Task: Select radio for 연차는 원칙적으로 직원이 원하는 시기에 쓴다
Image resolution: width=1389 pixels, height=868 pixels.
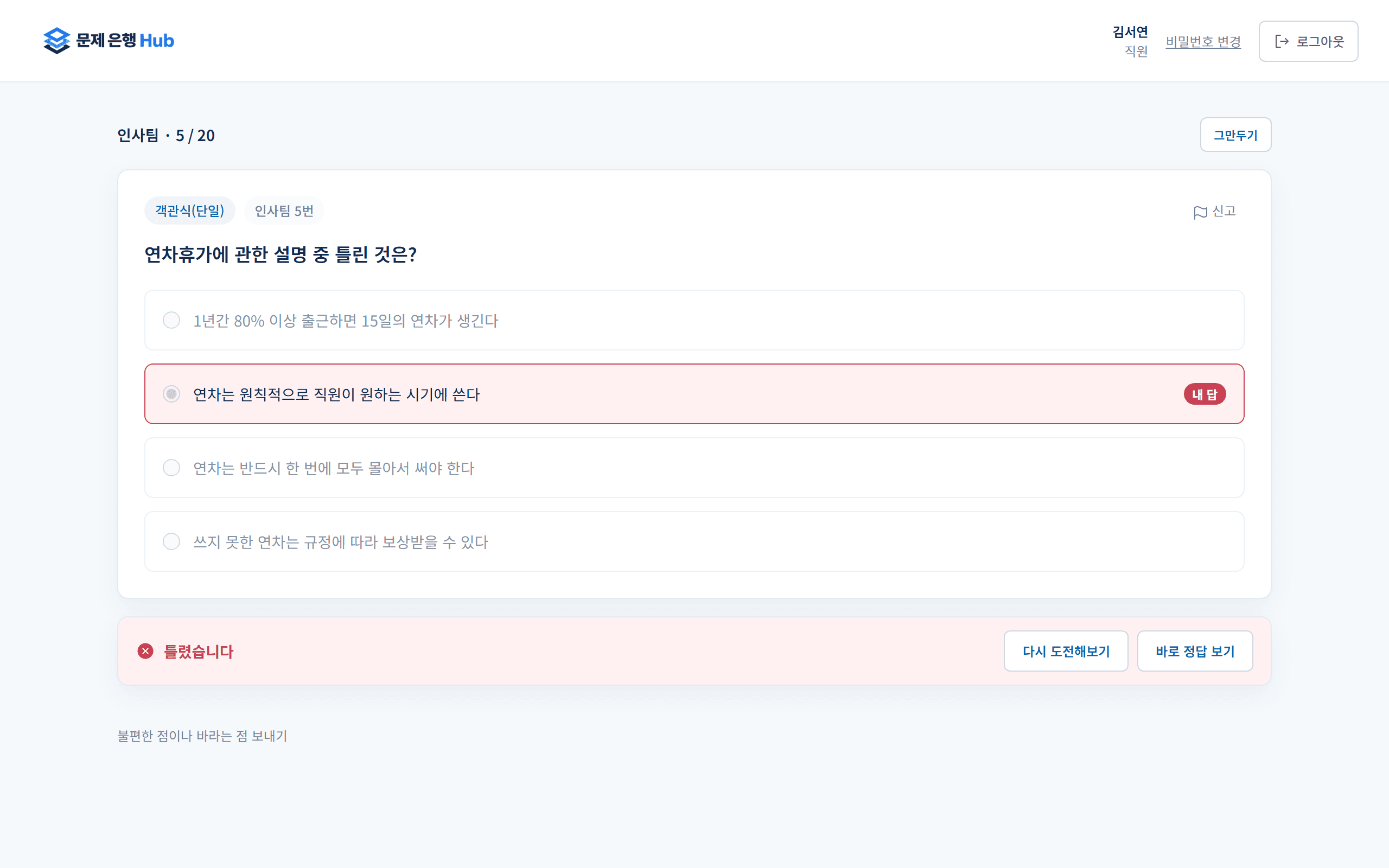Action: click(x=171, y=394)
